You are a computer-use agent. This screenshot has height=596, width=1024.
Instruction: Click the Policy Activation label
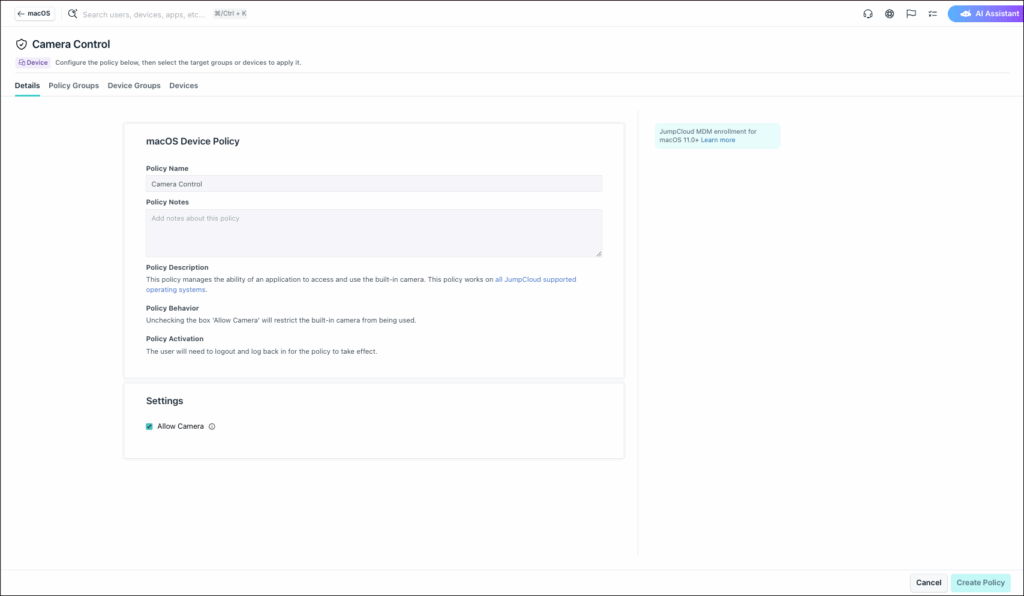[174, 339]
